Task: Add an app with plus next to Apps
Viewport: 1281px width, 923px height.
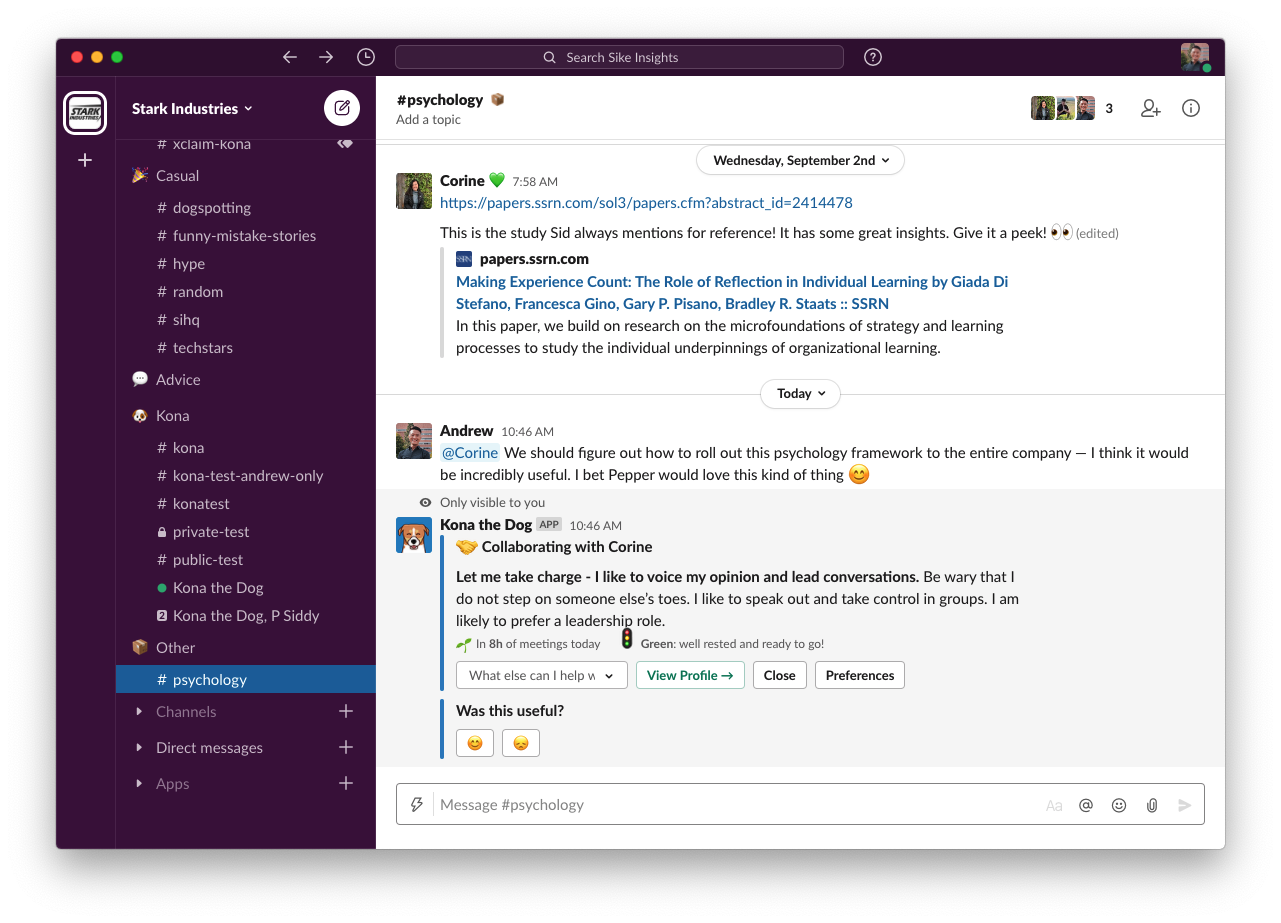Action: [346, 783]
